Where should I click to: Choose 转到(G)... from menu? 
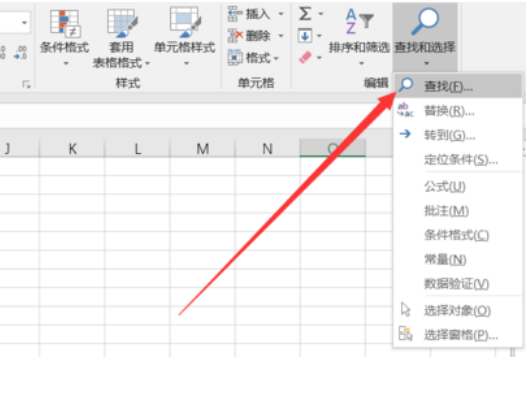click(458, 135)
